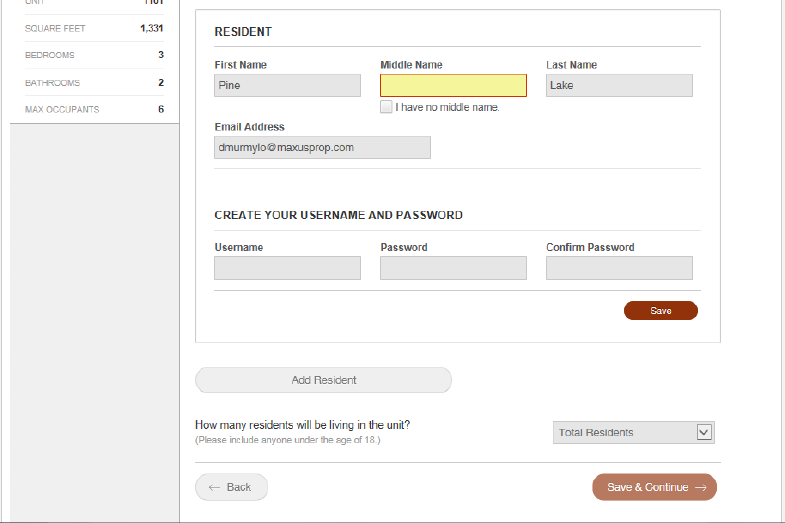The height and width of the screenshot is (523, 785).
Task: Click the Save & Continue button
Action: tap(654, 487)
